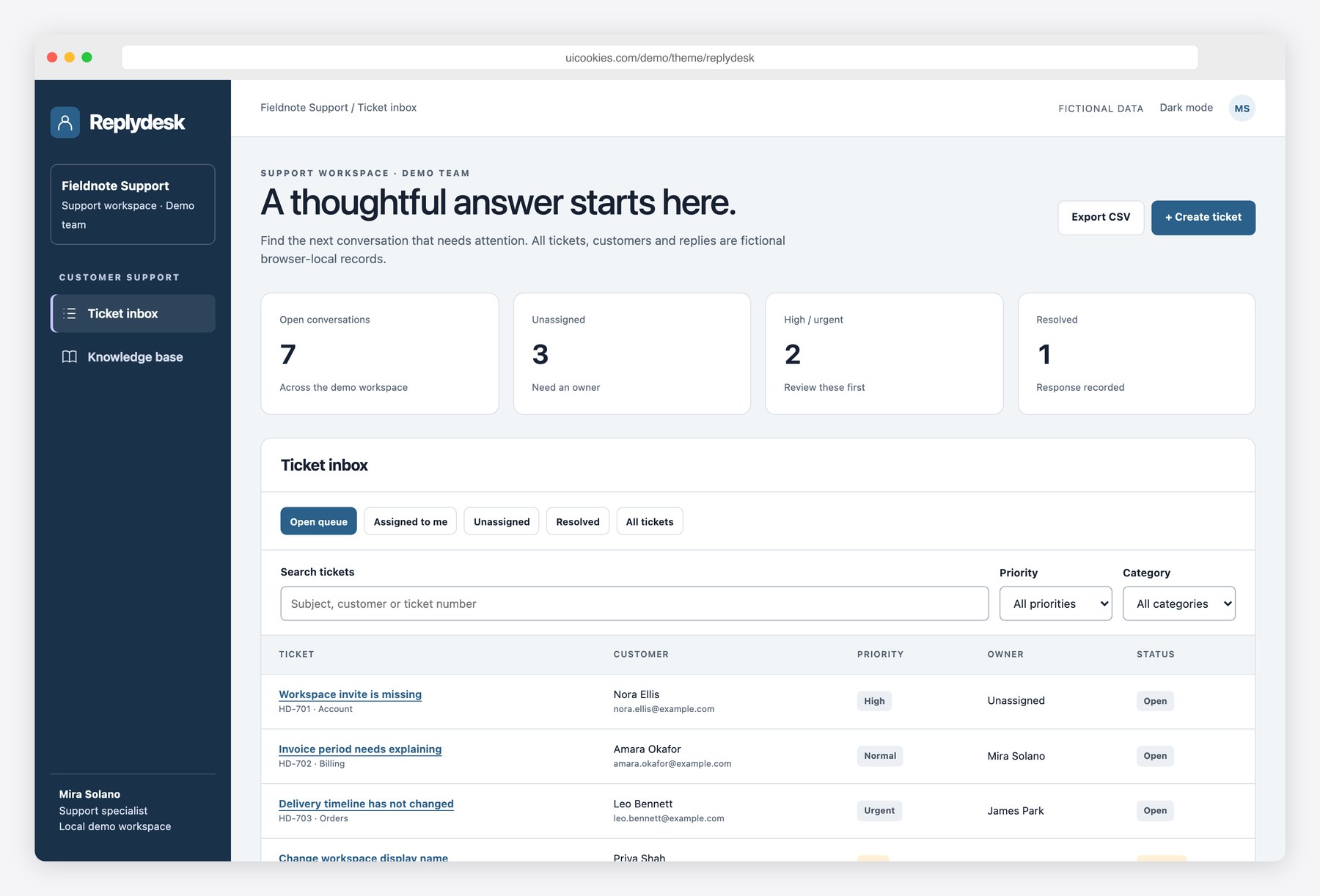The height and width of the screenshot is (896, 1320).
Task: Toggle Dark mode
Action: 1186,108
